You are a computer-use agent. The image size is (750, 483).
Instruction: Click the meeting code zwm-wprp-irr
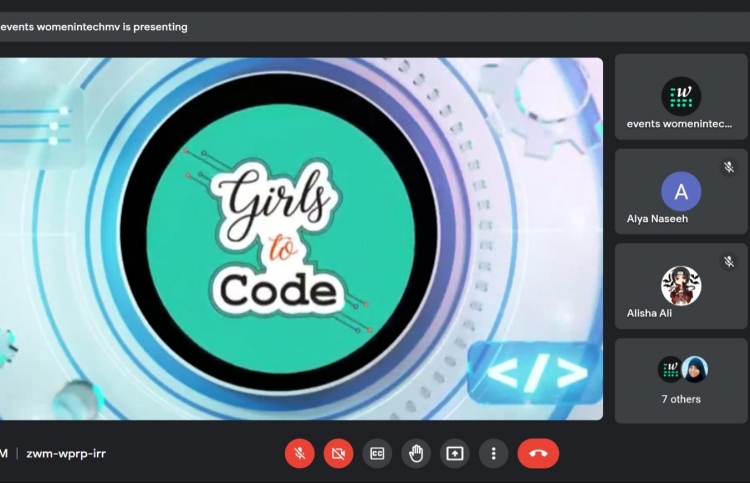pos(66,453)
